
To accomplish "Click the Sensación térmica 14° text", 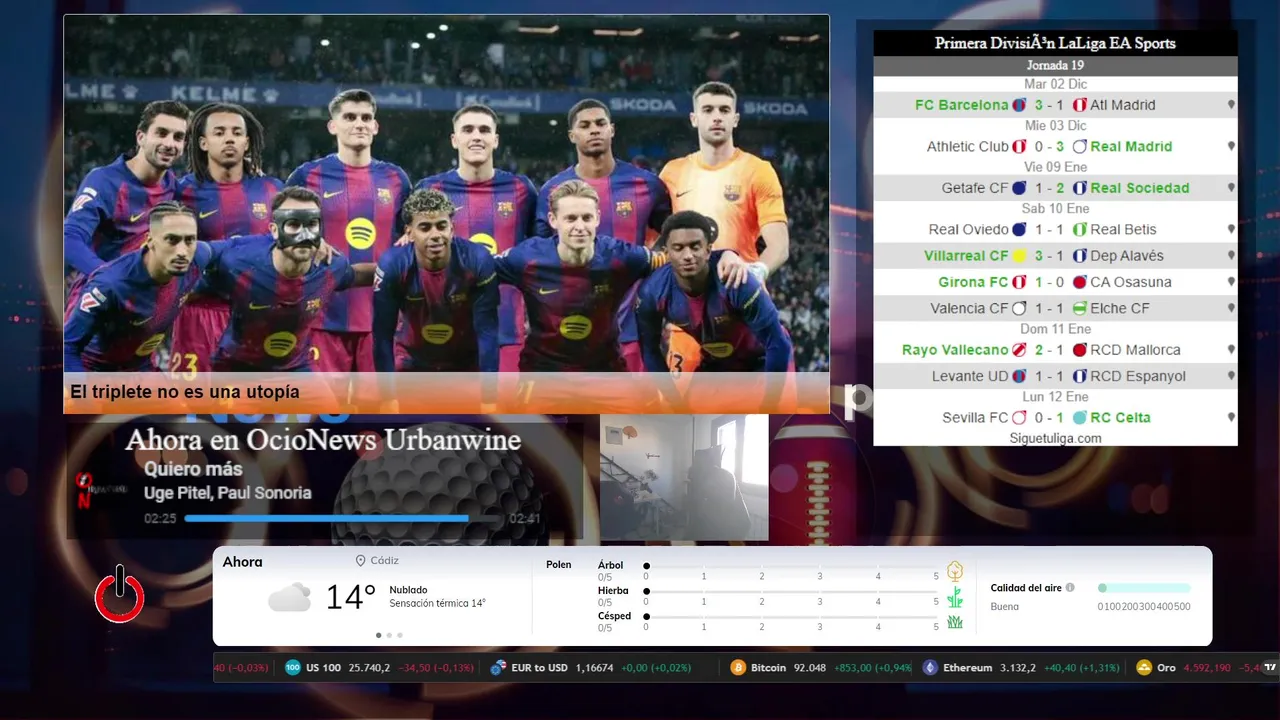I will (437, 603).
